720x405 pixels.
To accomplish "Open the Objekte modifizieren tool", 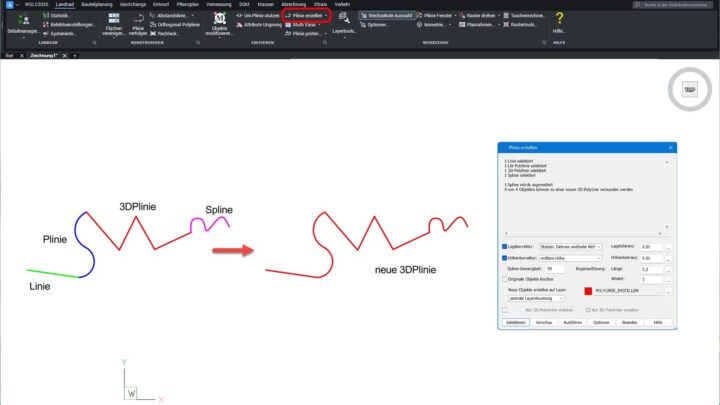I will pyautogui.click(x=219, y=24).
